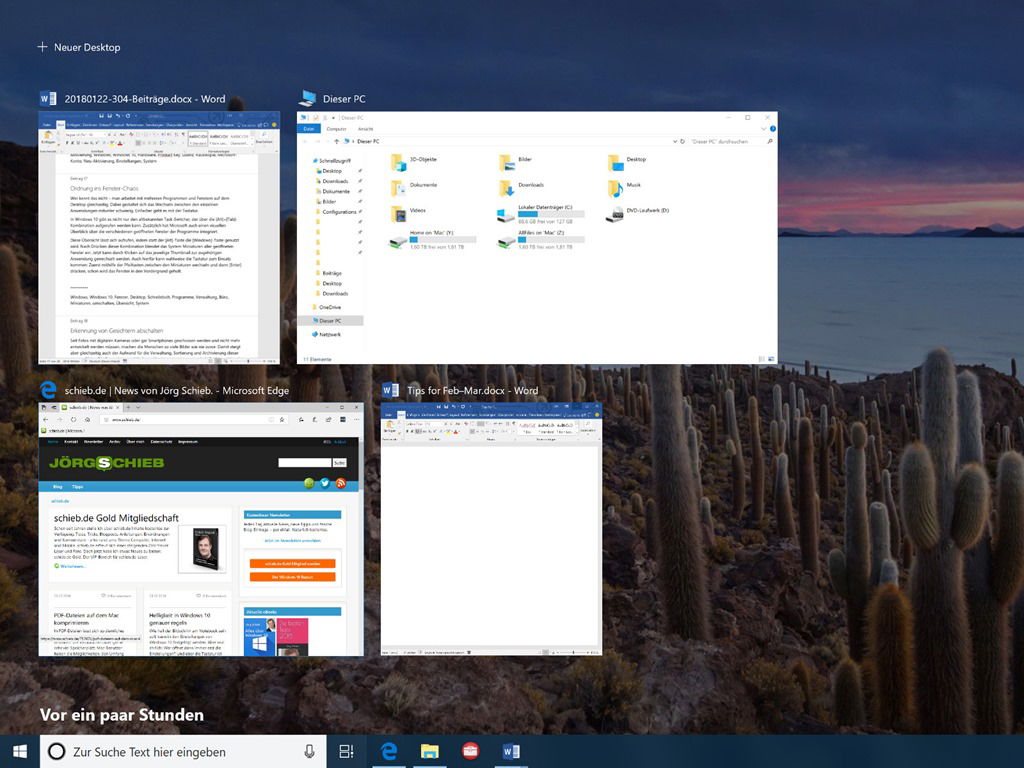Click the Word icon beside 20180122-304-Beiträge.docx title
This screenshot has width=1024, height=768.
(48, 98)
